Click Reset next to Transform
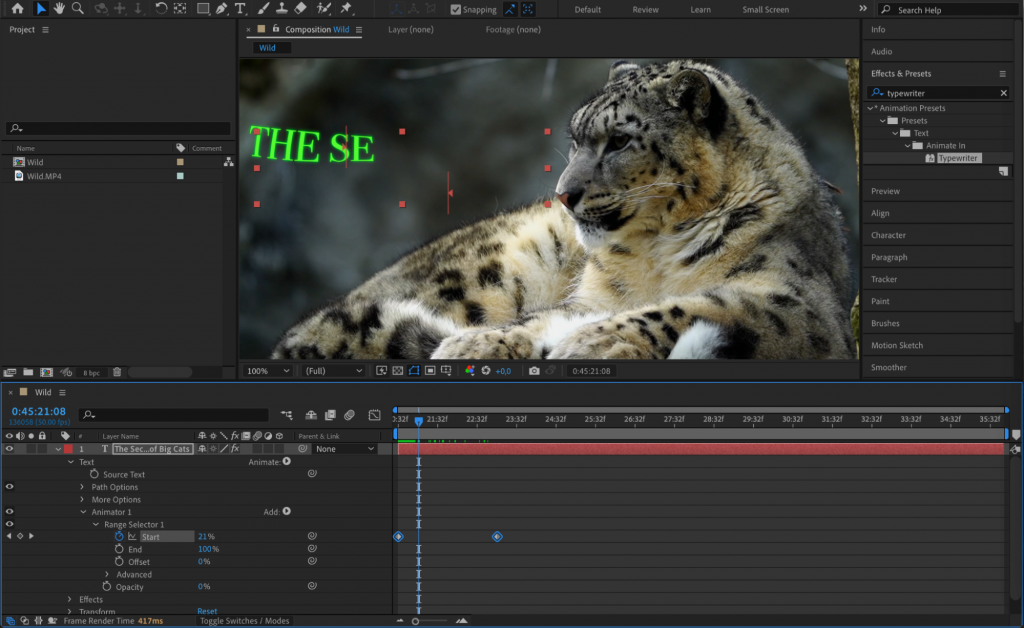 [206, 611]
